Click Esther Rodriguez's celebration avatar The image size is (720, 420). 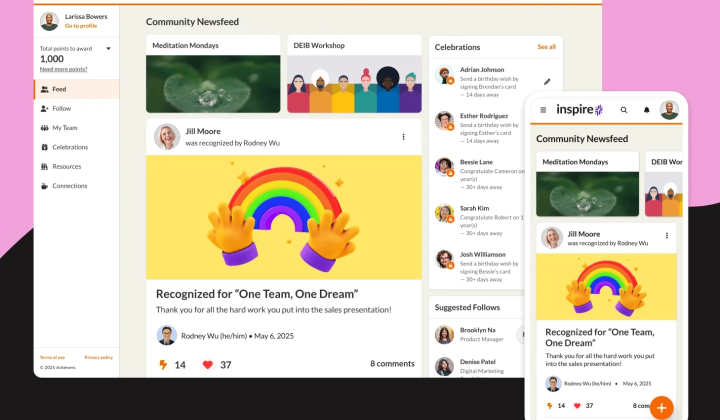click(444, 121)
